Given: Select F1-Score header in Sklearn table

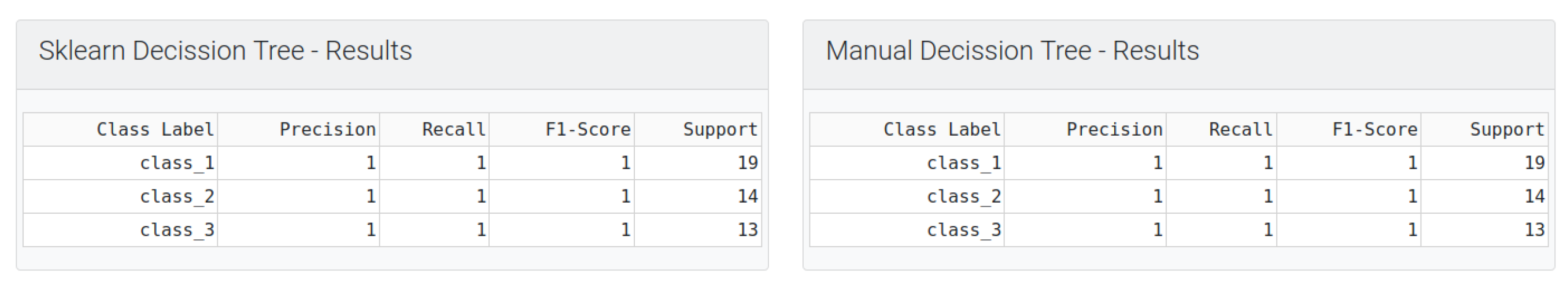Looking at the screenshot, I should point(588,129).
